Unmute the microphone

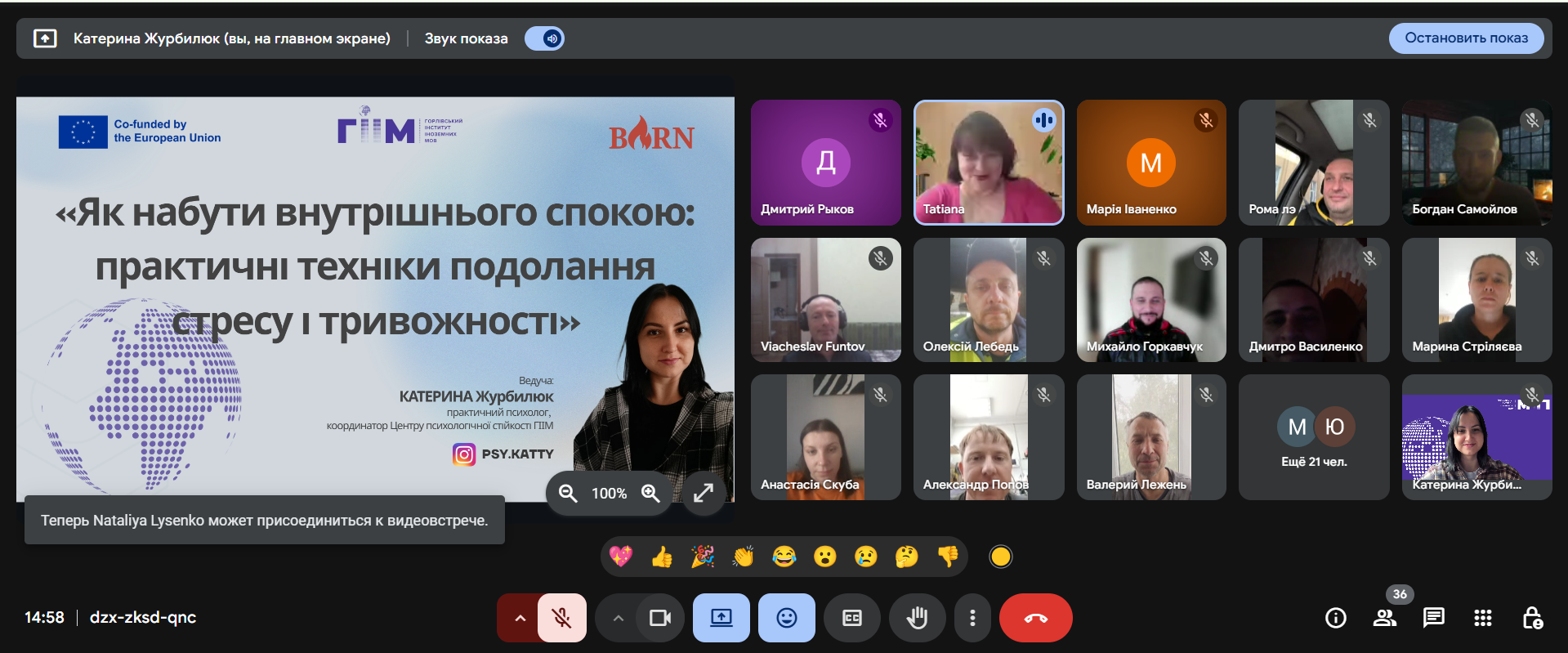pos(562,618)
